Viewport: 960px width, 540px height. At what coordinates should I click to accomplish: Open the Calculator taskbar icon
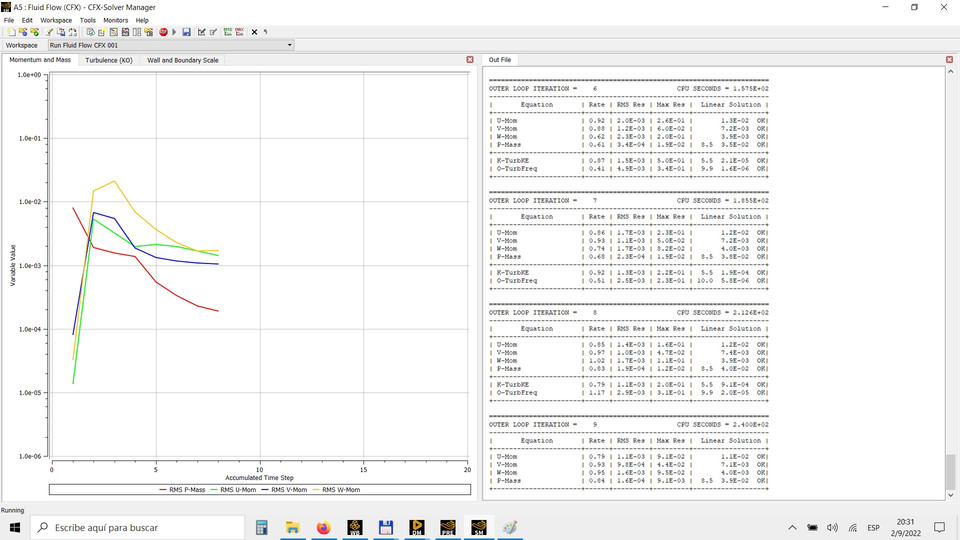click(x=262, y=527)
